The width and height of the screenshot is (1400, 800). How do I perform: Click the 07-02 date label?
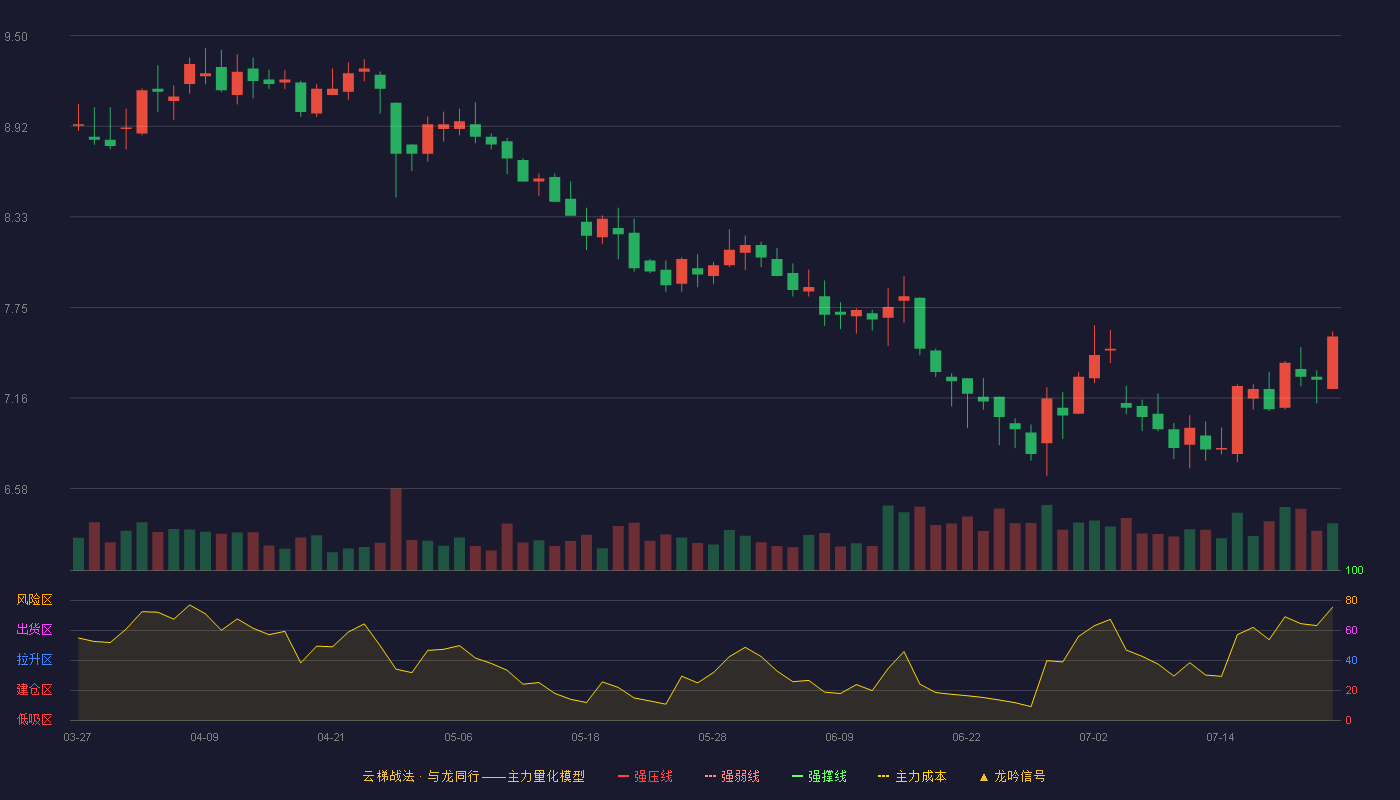(x=1093, y=737)
